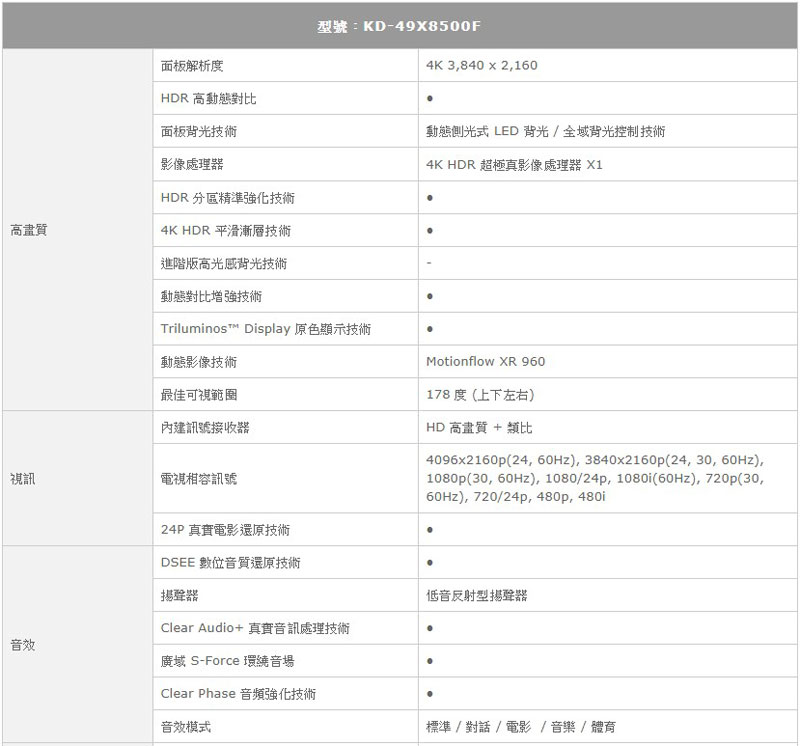Click the 最佳可視範圍 label
The image size is (800, 746).
[x=198, y=394]
